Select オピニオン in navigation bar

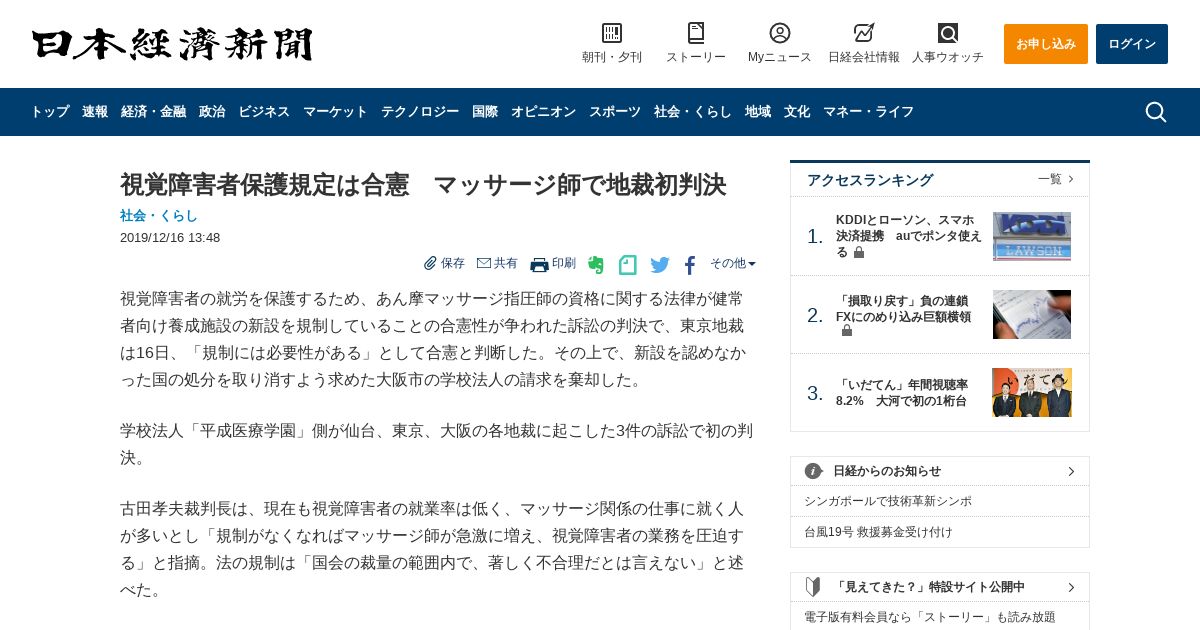tap(543, 112)
